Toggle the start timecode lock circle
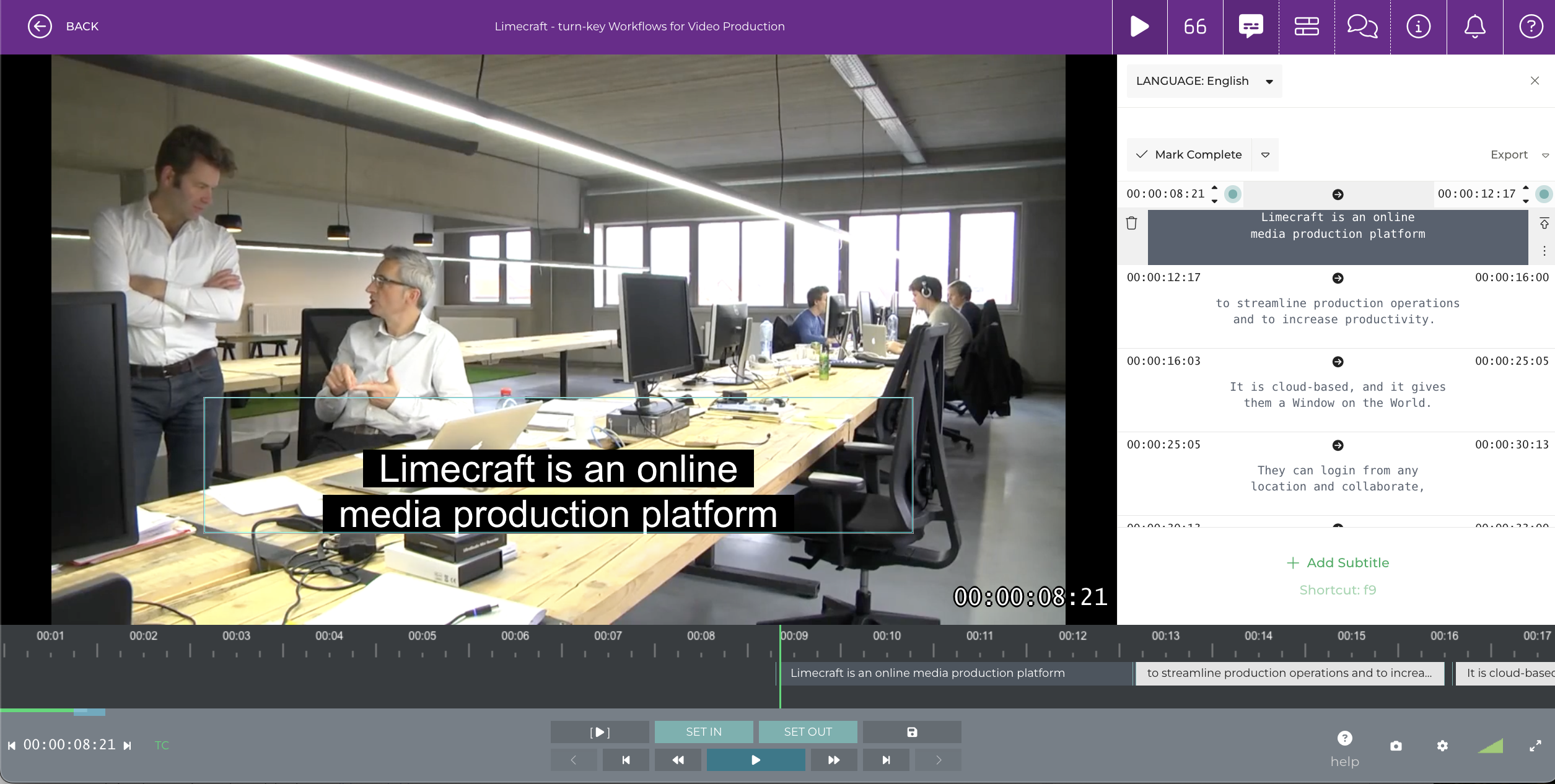The width and height of the screenshot is (1555, 784). pos(1233,194)
